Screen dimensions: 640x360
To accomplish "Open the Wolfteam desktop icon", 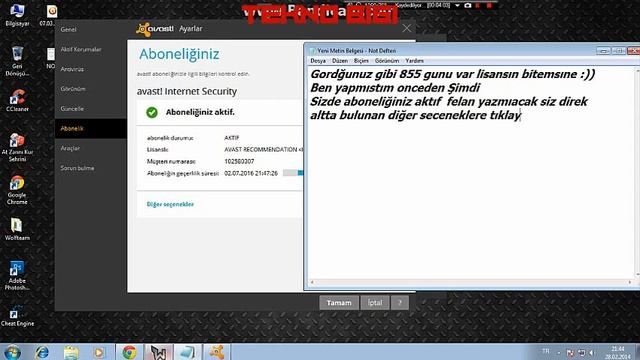I will [x=17, y=229].
